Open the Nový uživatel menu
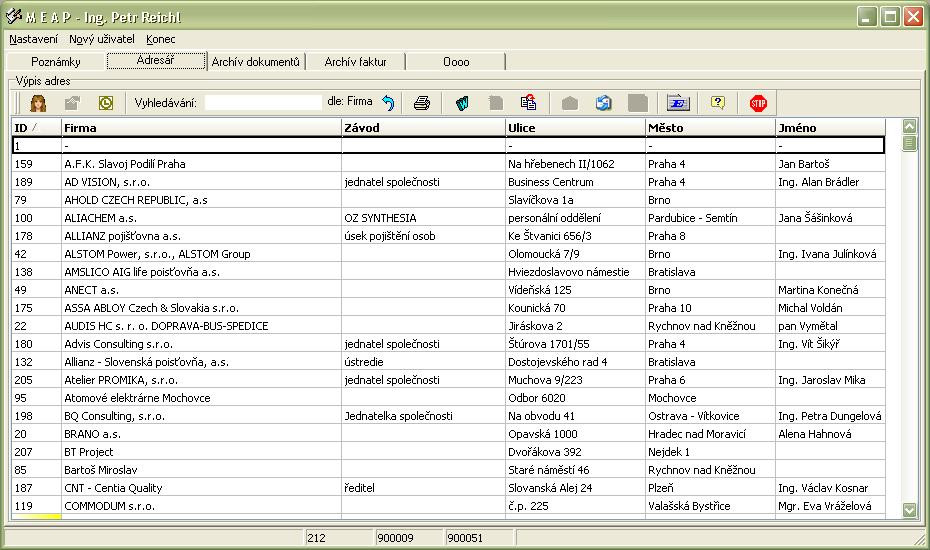Image resolution: width=930 pixels, height=550 pixels. [x=101, y=39]
